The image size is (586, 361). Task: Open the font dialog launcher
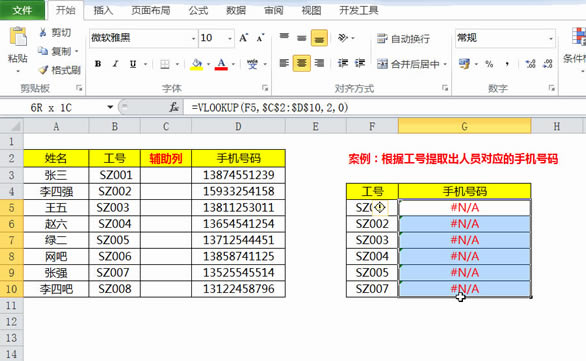point(265,88)
